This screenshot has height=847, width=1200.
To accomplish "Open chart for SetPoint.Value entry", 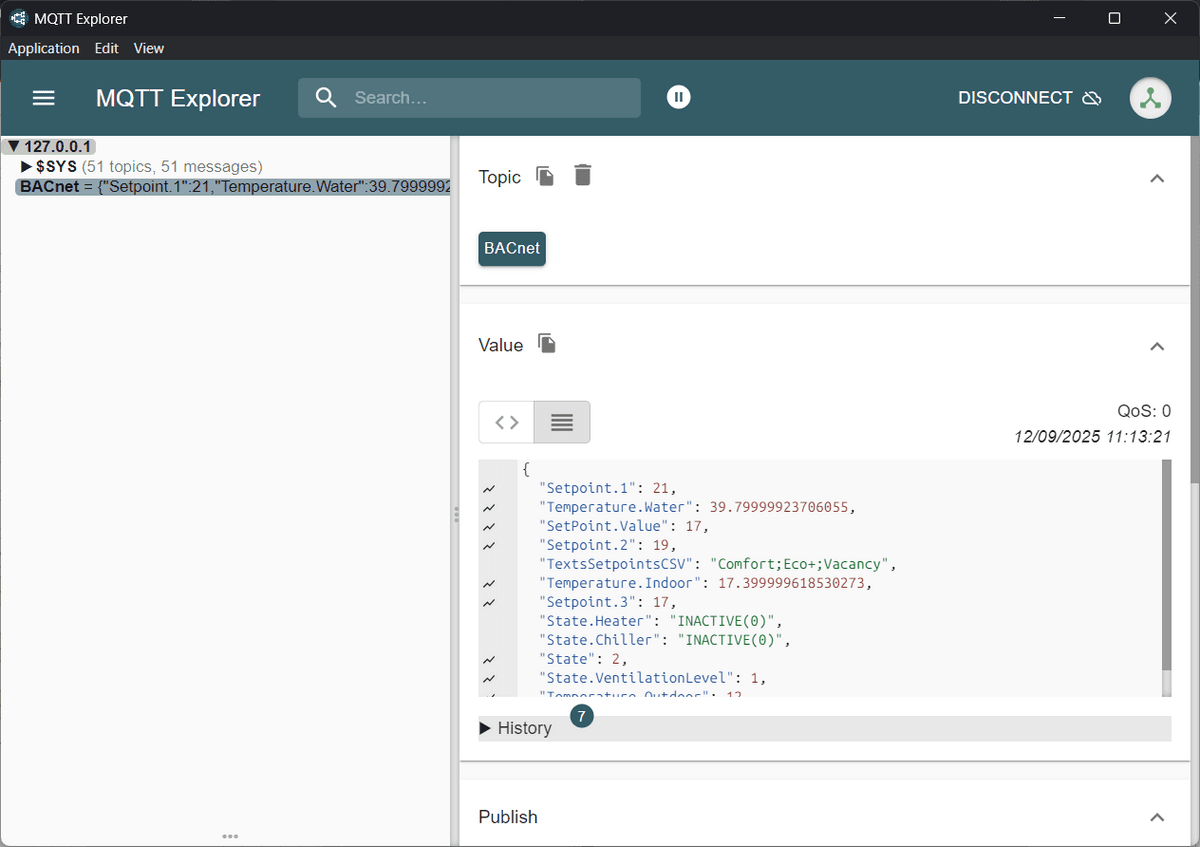I will [489, 527].
